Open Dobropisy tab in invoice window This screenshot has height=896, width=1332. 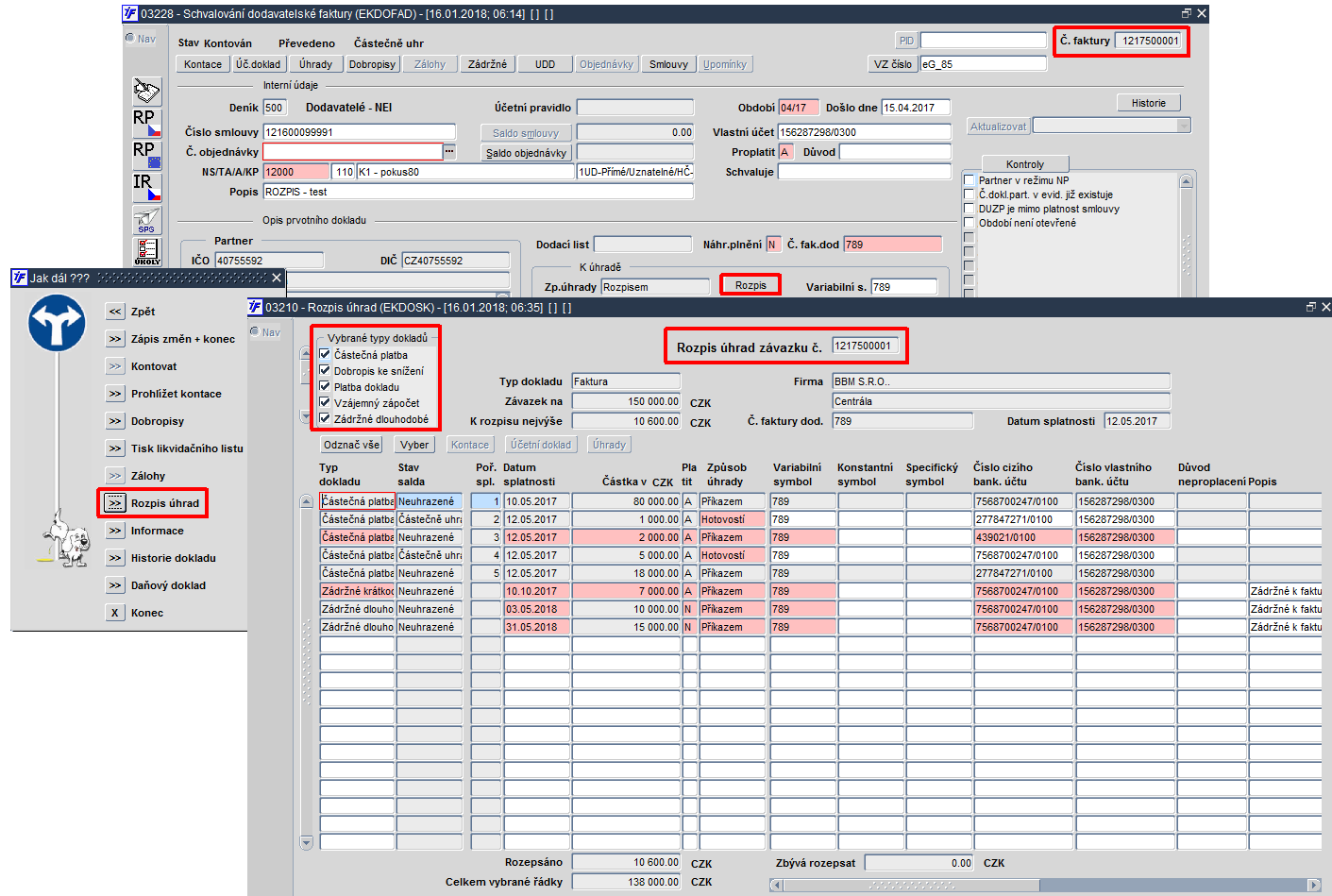[x=372, y=64]
